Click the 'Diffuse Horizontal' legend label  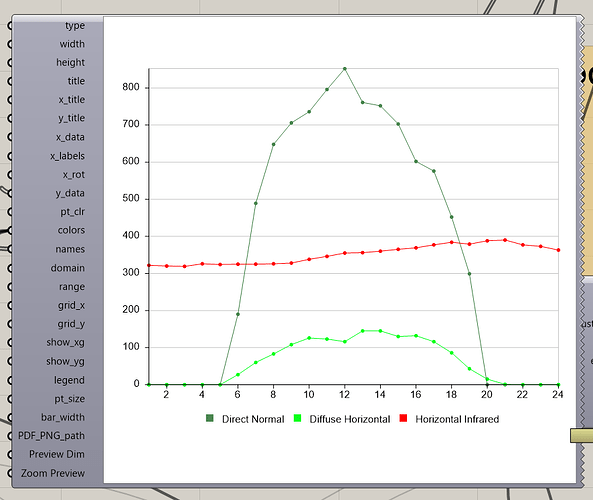[350, 419]
